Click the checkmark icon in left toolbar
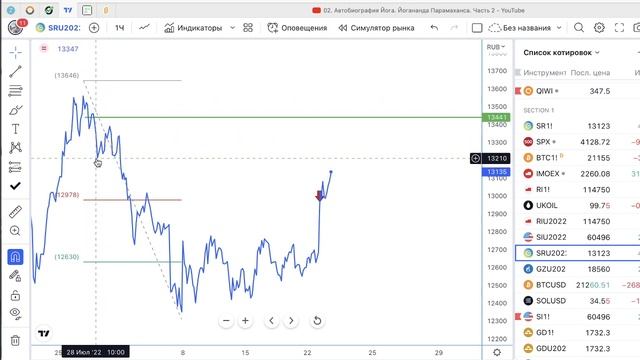The image size is (640, 360). point(16,186)
